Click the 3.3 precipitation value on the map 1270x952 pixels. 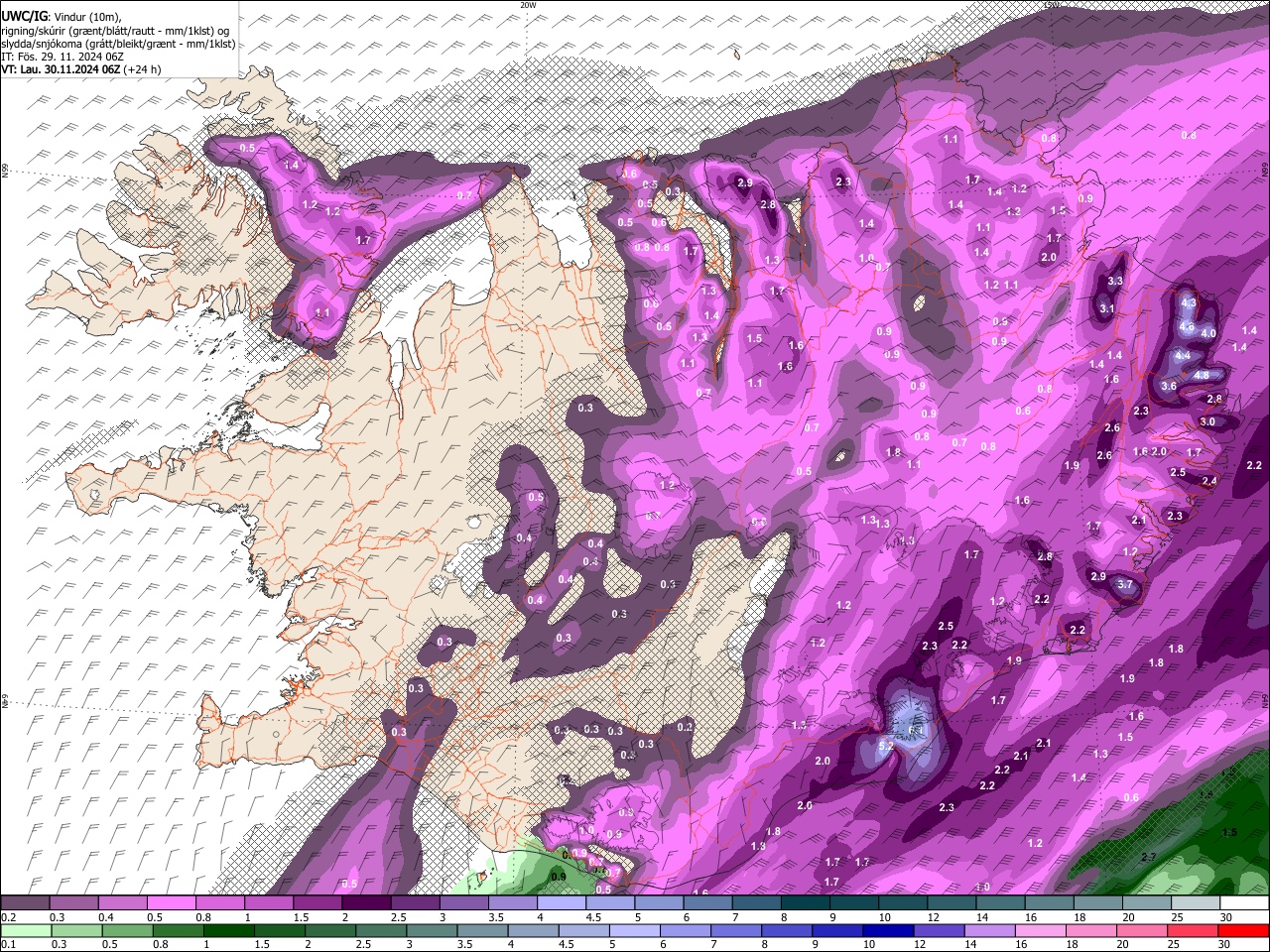pos(1115,282)
